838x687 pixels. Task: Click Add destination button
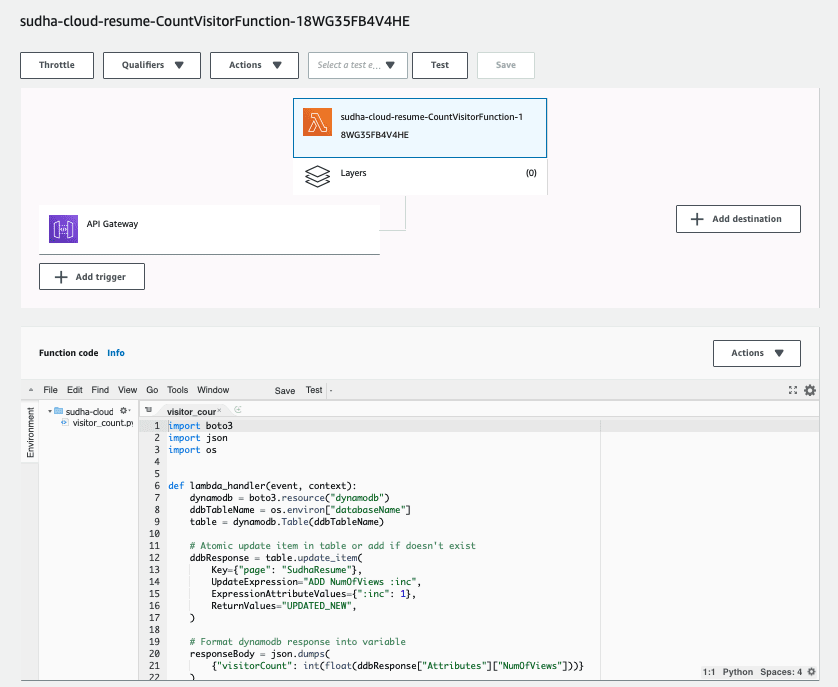tap(738, 219)
